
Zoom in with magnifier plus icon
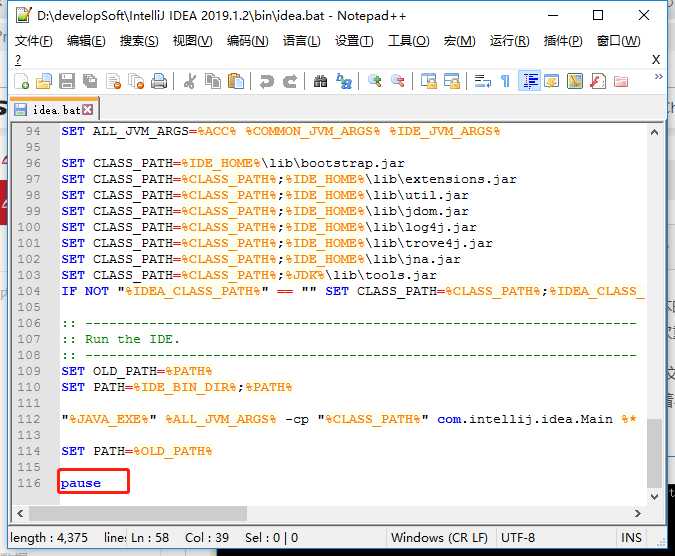[x=375, y=81]
